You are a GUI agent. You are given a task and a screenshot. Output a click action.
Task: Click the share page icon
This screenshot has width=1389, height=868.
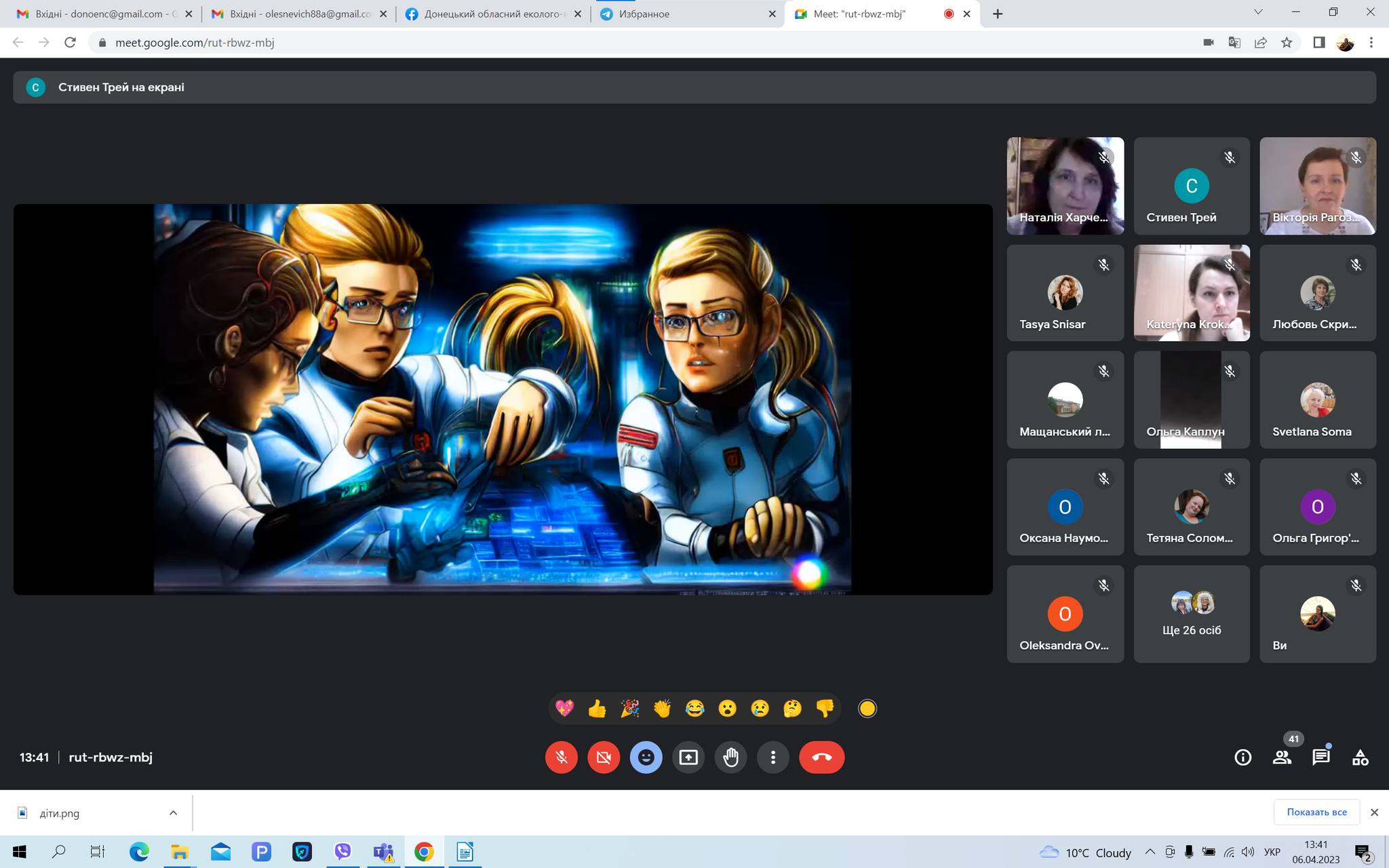(x=1260, y=42)
